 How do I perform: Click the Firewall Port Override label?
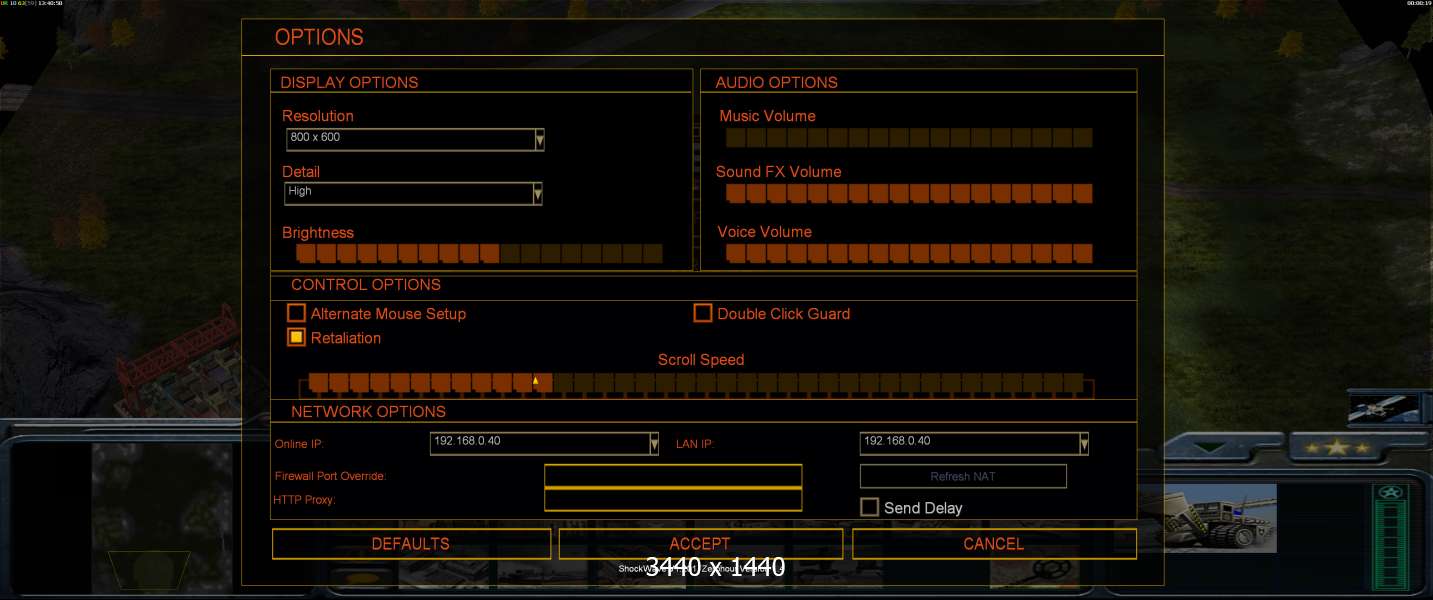click(331, 476)
